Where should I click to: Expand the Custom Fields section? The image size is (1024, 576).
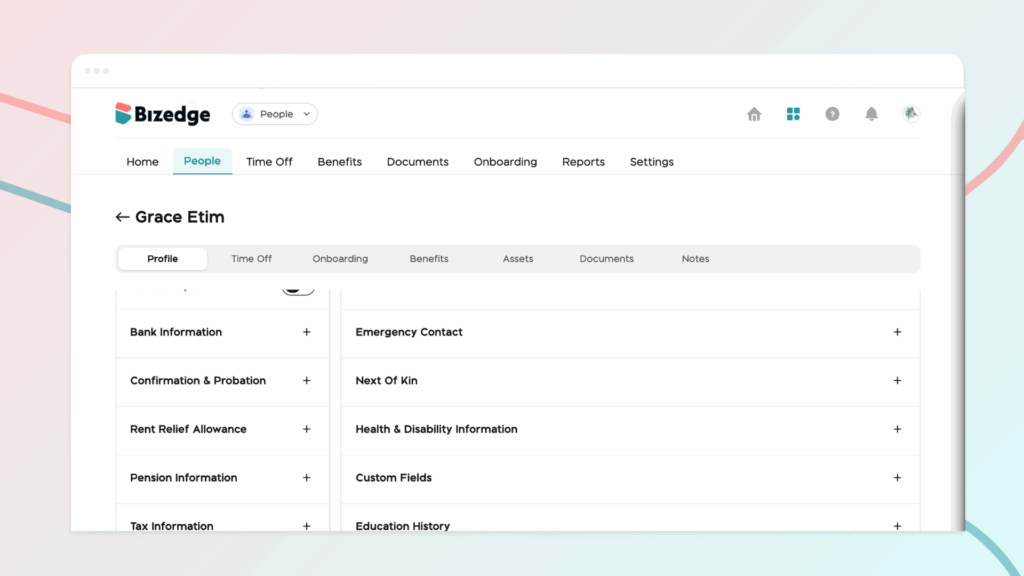897,478
